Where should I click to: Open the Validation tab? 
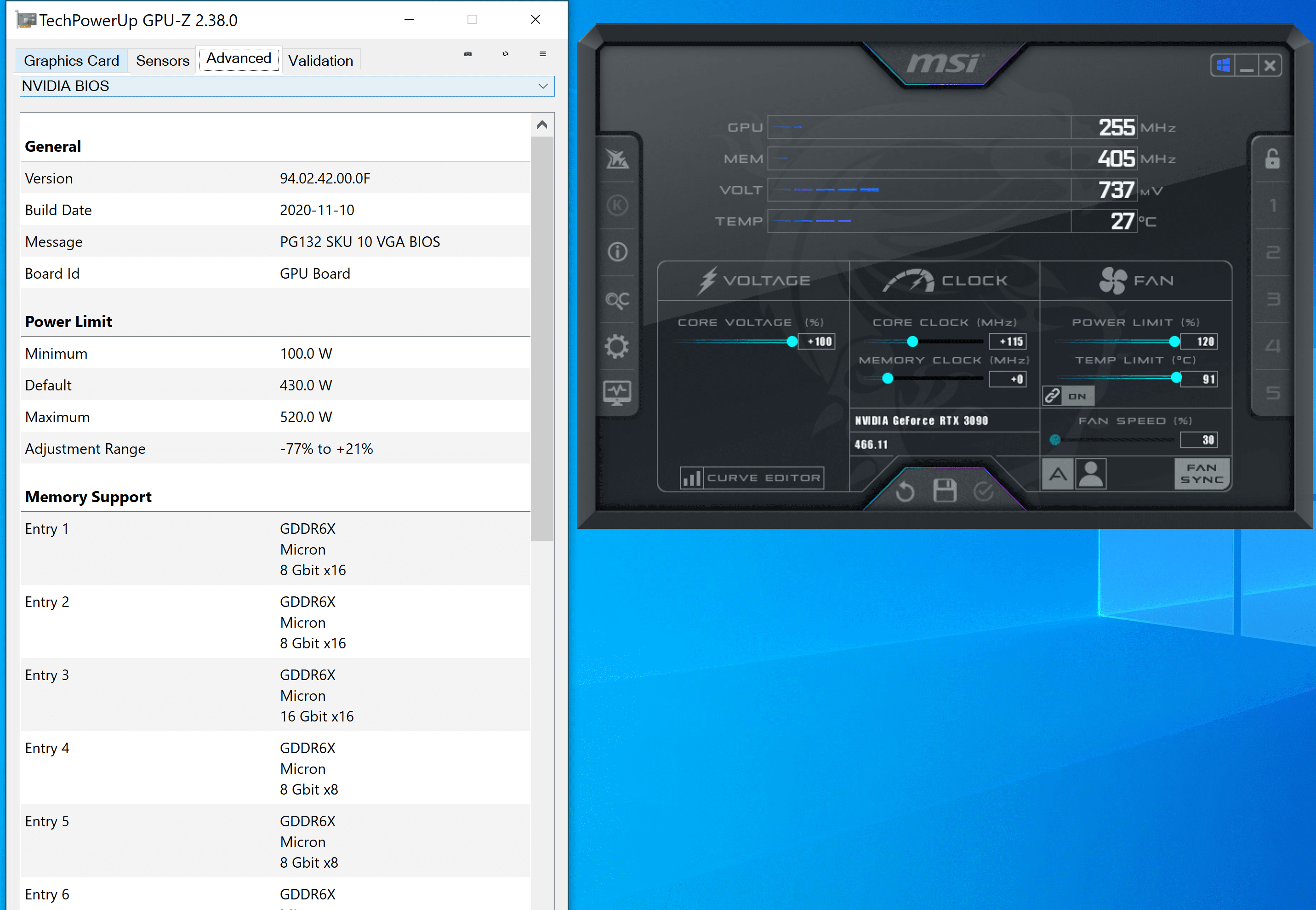pos(320,60)
